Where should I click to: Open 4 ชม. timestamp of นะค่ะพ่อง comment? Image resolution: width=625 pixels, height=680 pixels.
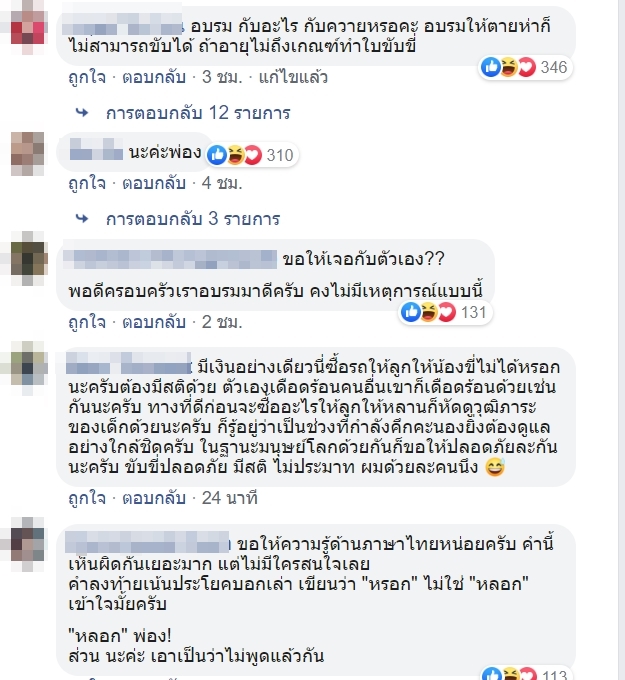222,183
